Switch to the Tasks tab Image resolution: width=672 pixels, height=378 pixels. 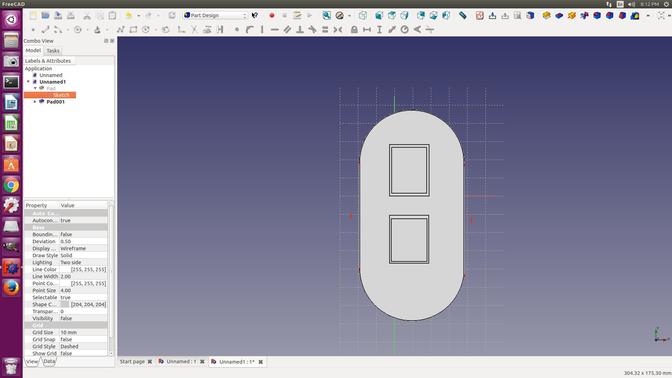(53, 51)
